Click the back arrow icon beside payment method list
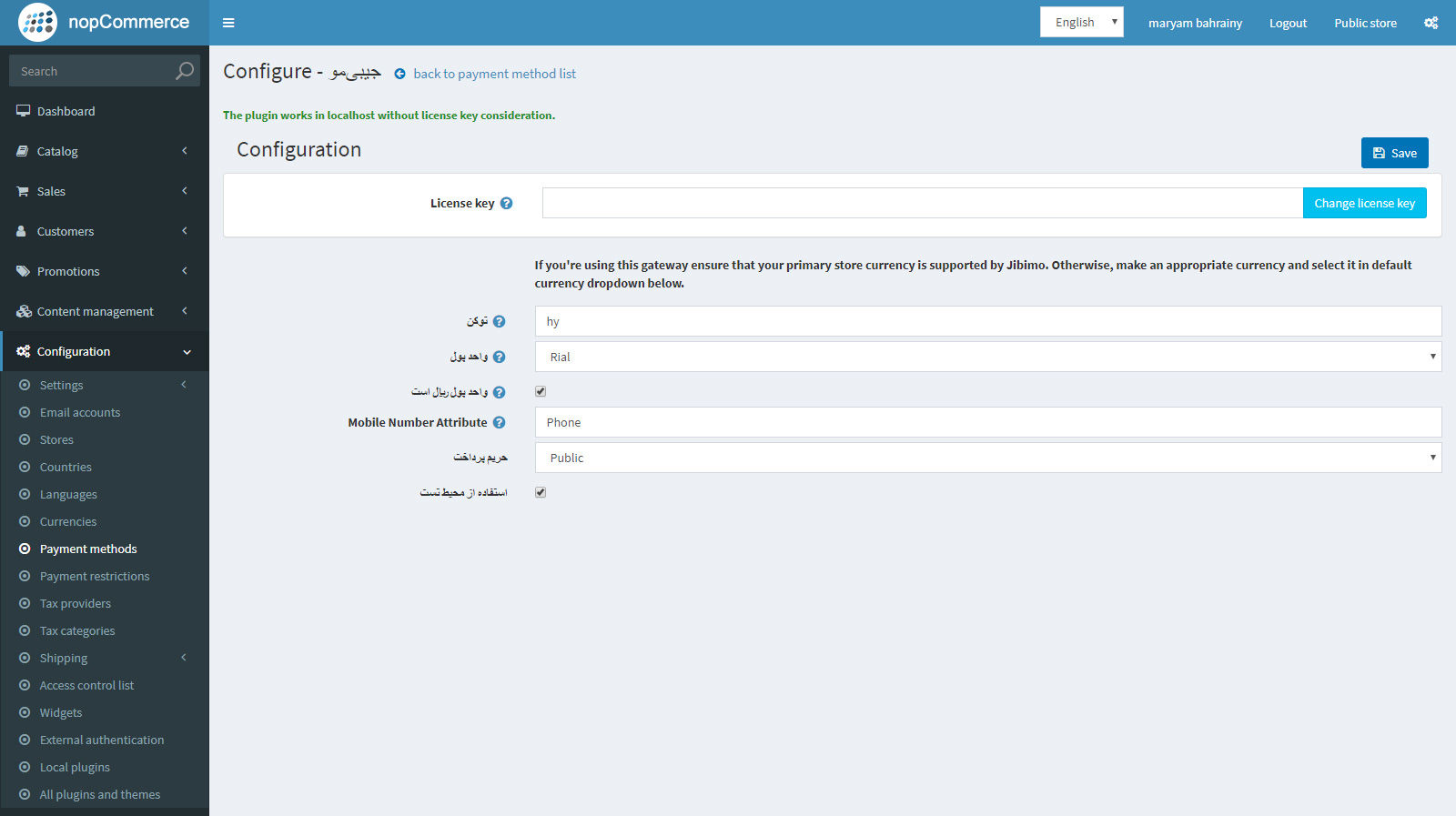The height and width of the screenshot is (816, 1456). point(399,74)
